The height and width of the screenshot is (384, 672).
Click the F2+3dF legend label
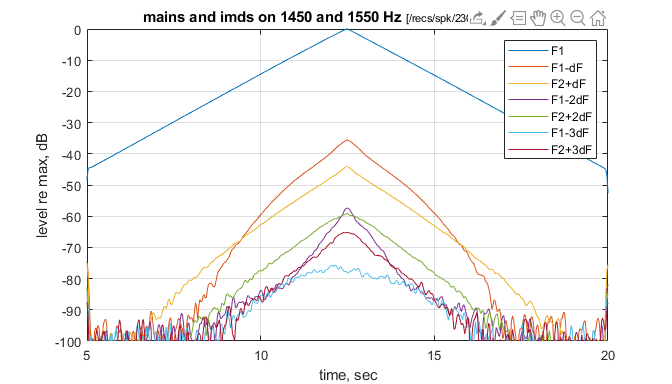click(x=571, y=150)
